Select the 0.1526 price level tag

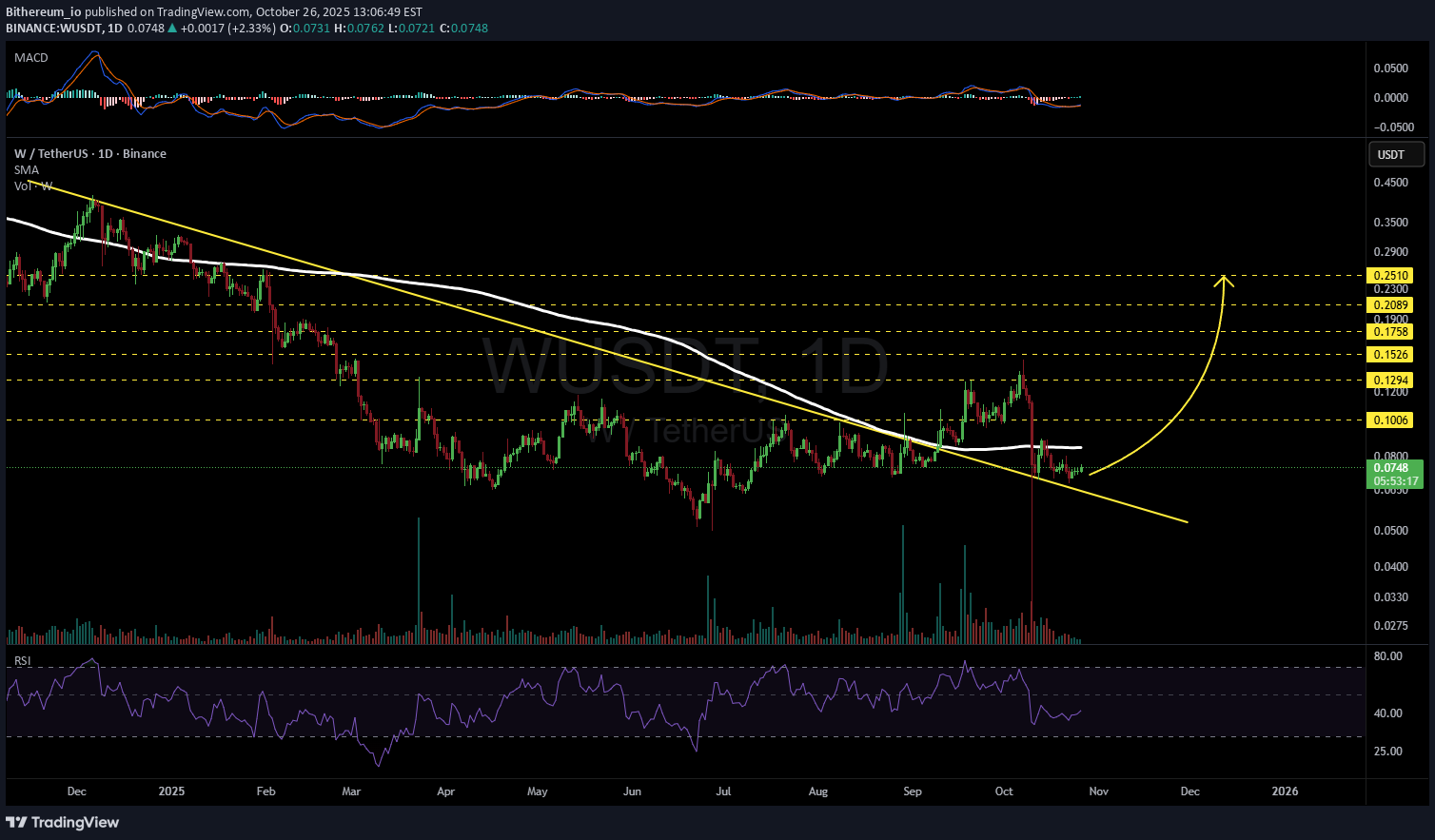click(1389, 355)
